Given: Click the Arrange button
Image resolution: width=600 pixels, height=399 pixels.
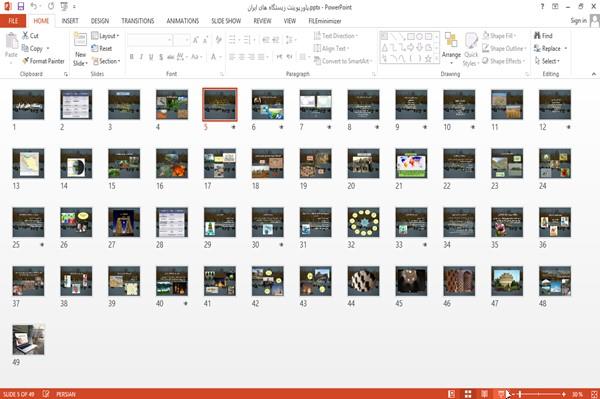Looking at the screenshot, I should click(451, 48).
